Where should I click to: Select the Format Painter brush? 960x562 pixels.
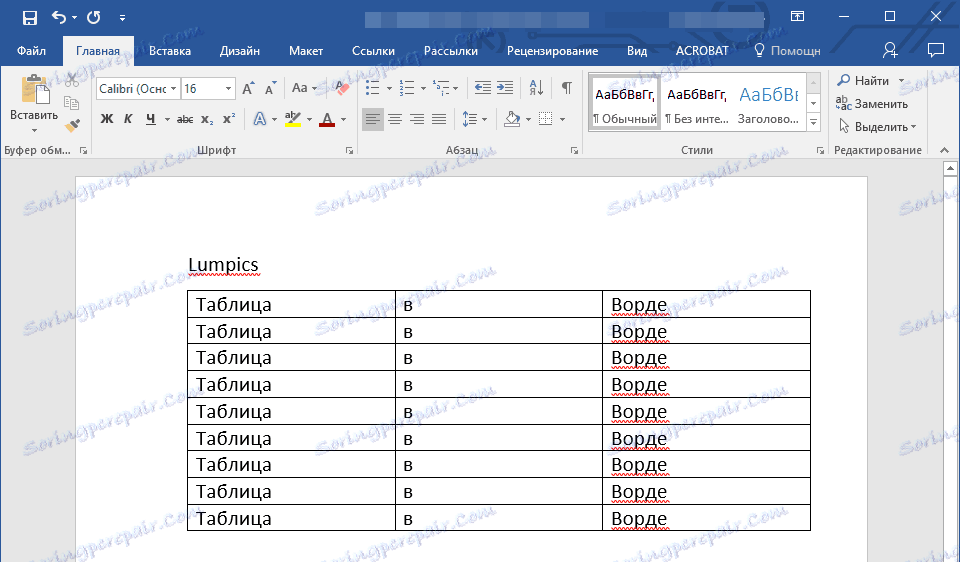click(x=72, y=126)
